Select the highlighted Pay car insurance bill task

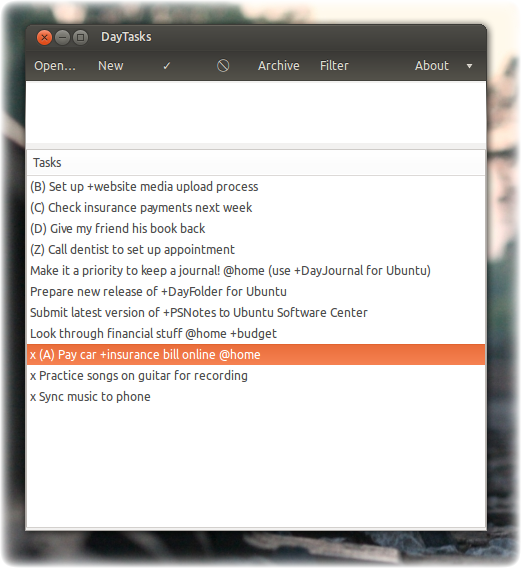click(256, 355)
